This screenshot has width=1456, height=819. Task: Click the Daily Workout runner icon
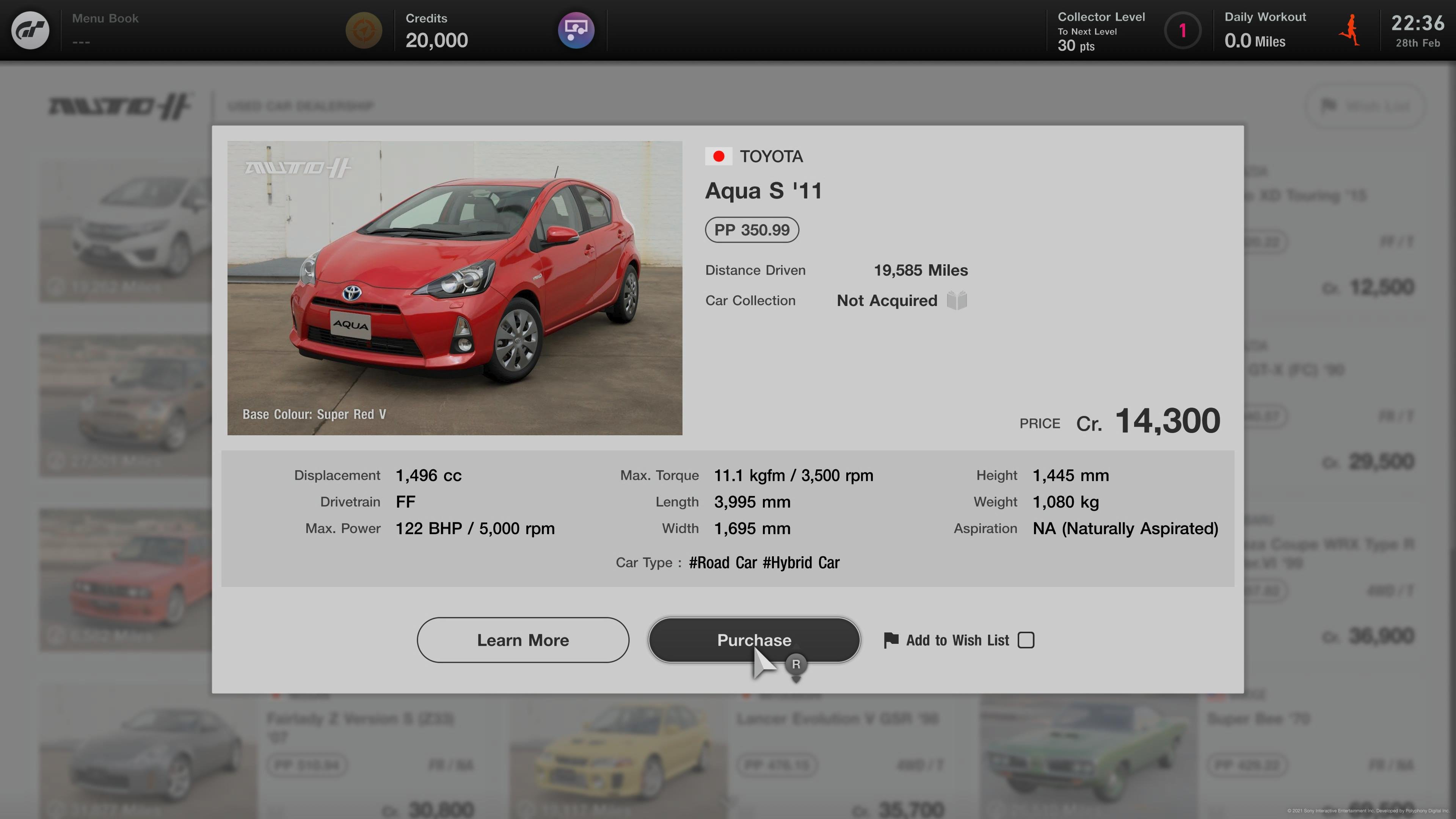1350,30
